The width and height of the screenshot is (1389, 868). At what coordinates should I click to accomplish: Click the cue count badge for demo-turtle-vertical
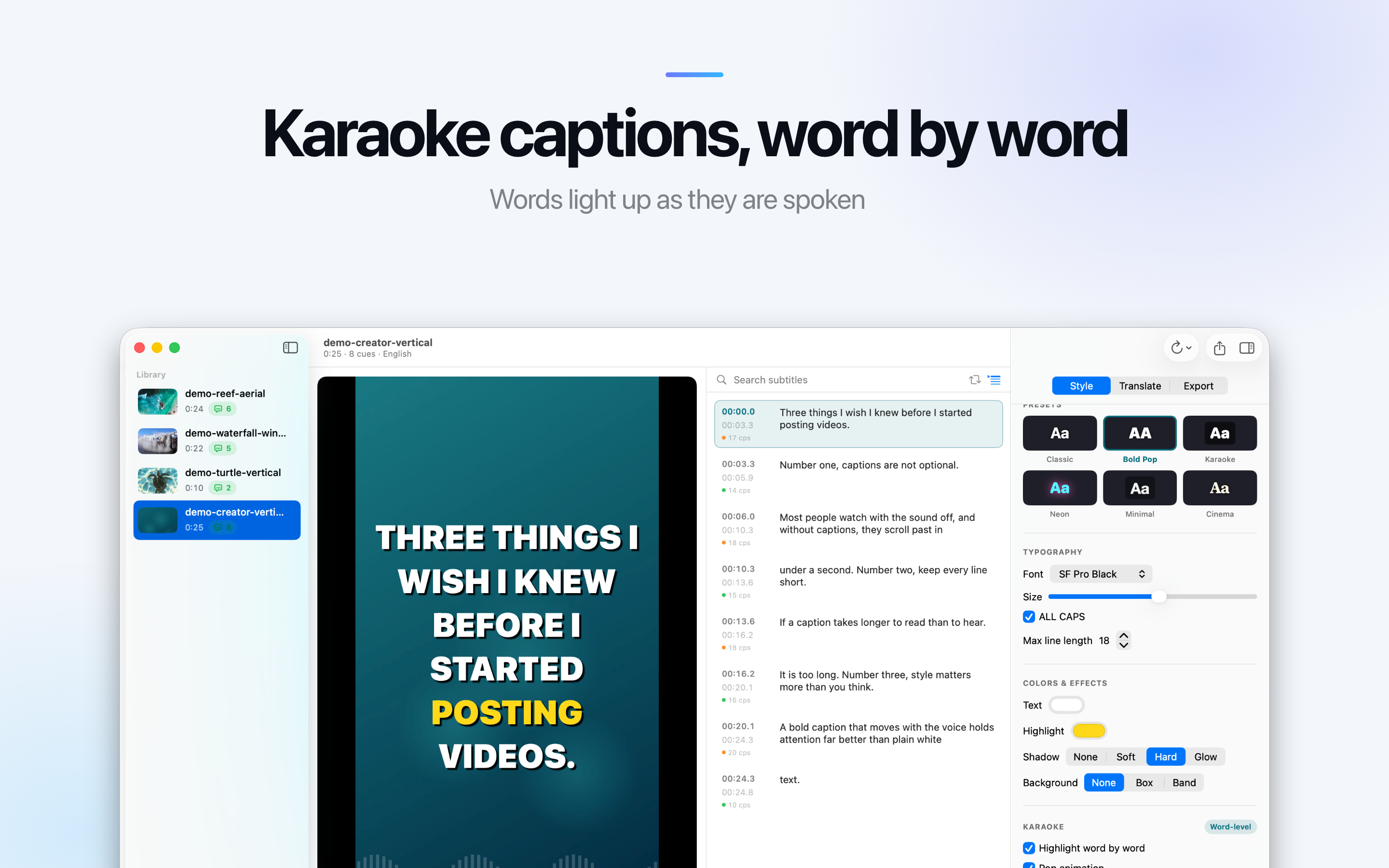223,488
